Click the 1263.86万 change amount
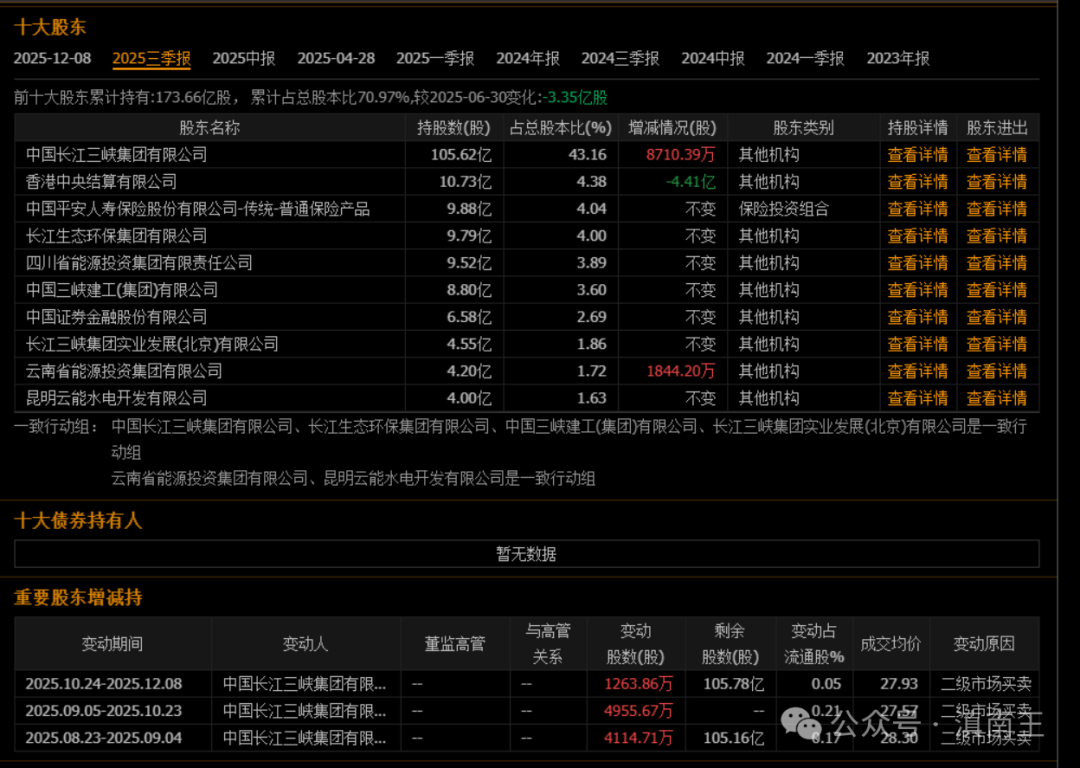The image size is (1080, 768). tap(638, 684)
